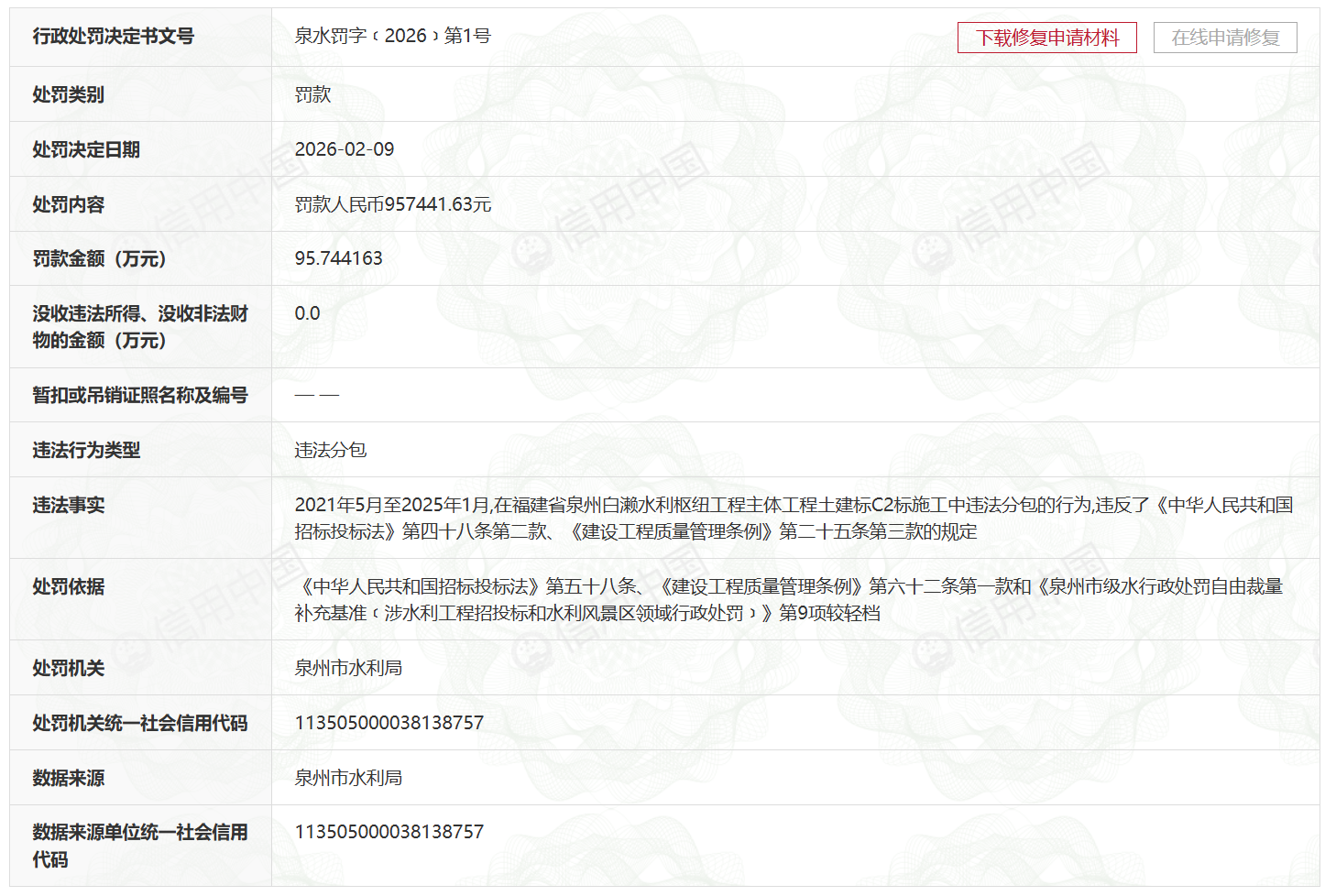1325x896 pixels.
Task: Select the 违法行为类型 label
Action: pos(86,450)
